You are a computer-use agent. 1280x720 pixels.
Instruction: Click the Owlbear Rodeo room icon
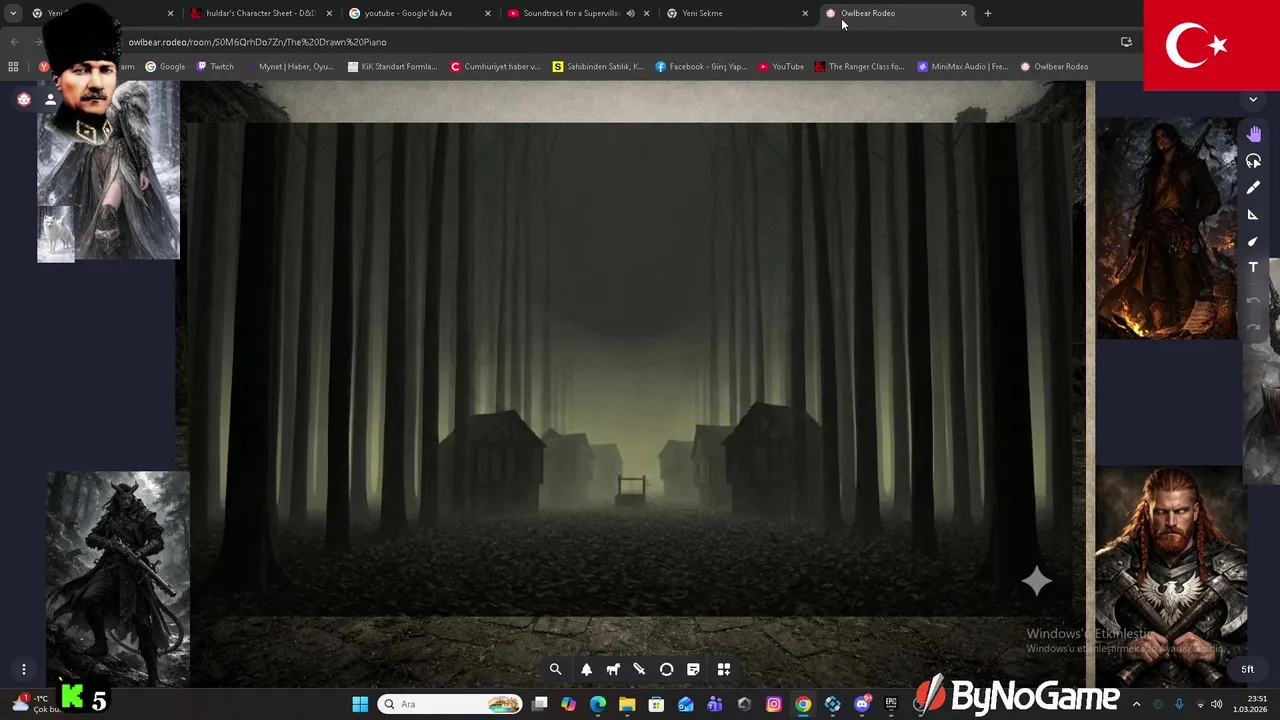24,99
